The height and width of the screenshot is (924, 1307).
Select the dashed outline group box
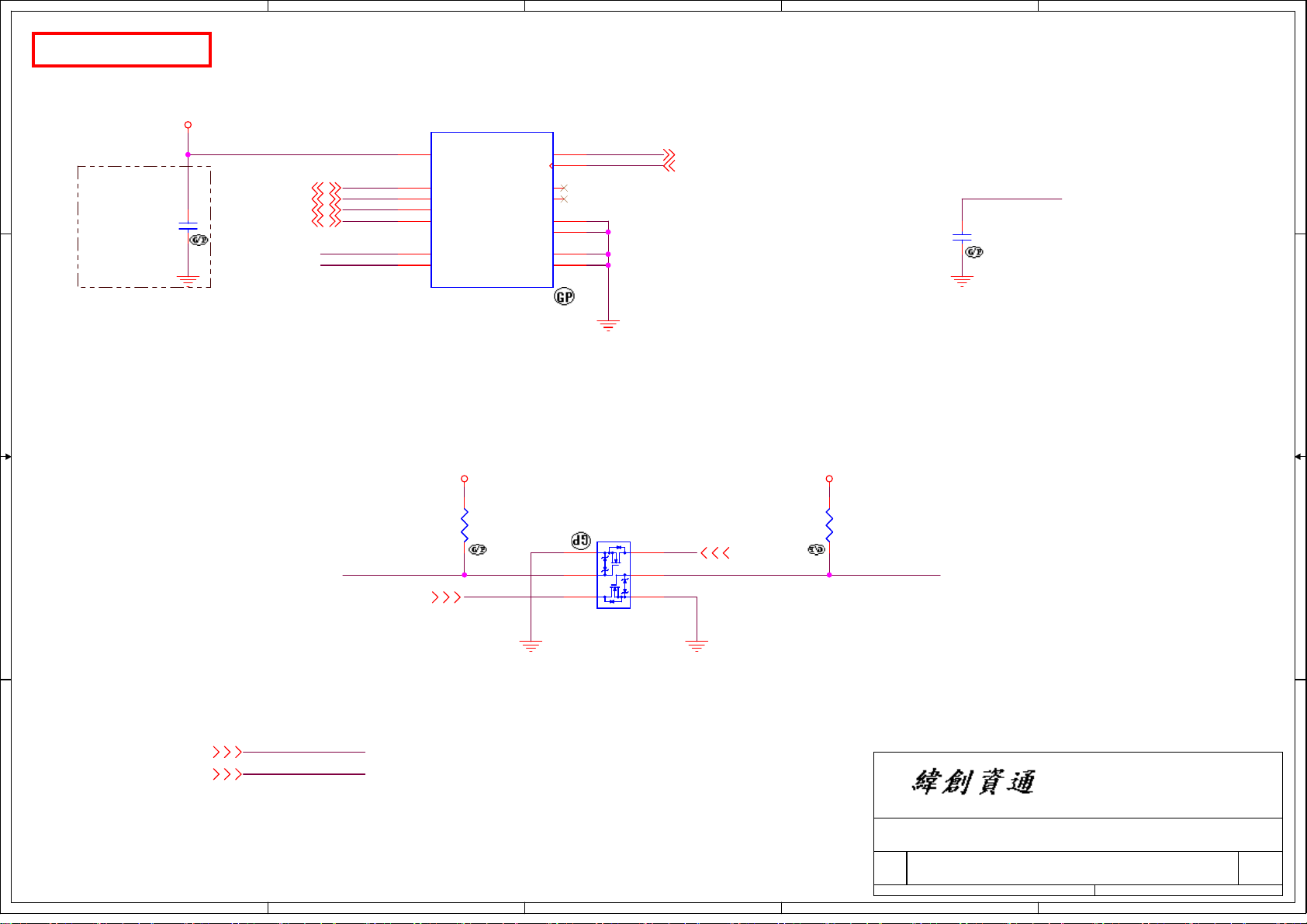click(x=144, y=227)
